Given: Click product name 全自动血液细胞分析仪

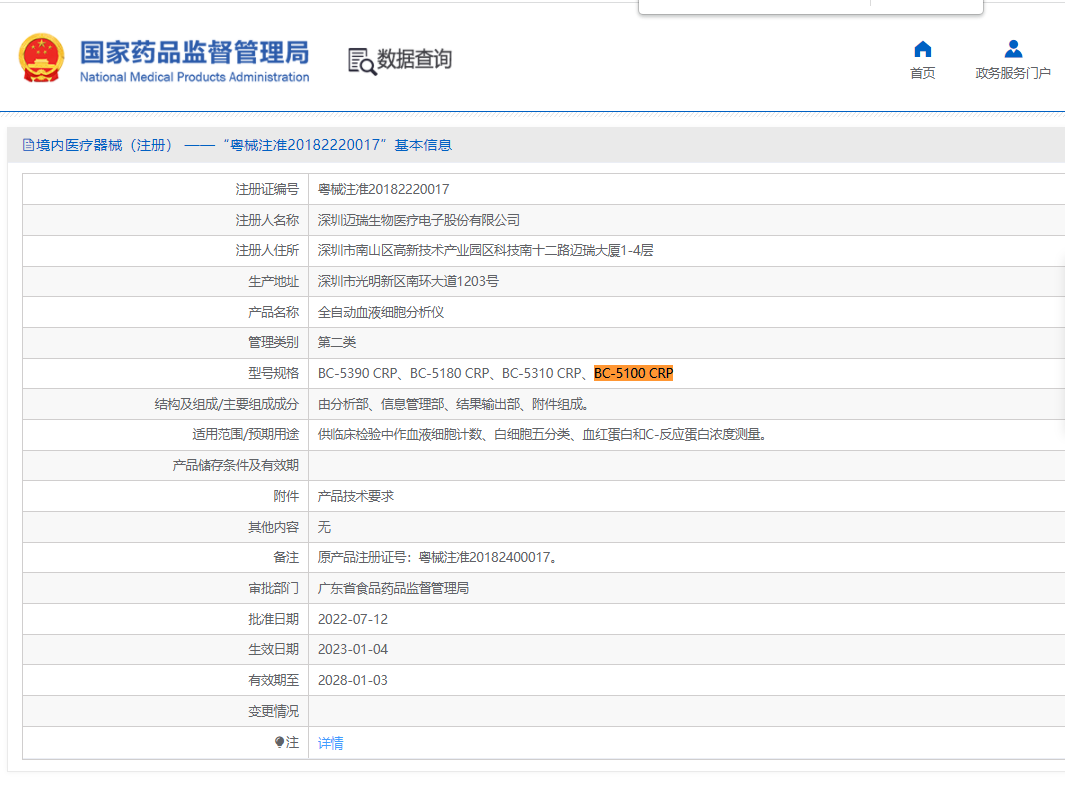Looking at the screenshot, I should pos(380,312).
